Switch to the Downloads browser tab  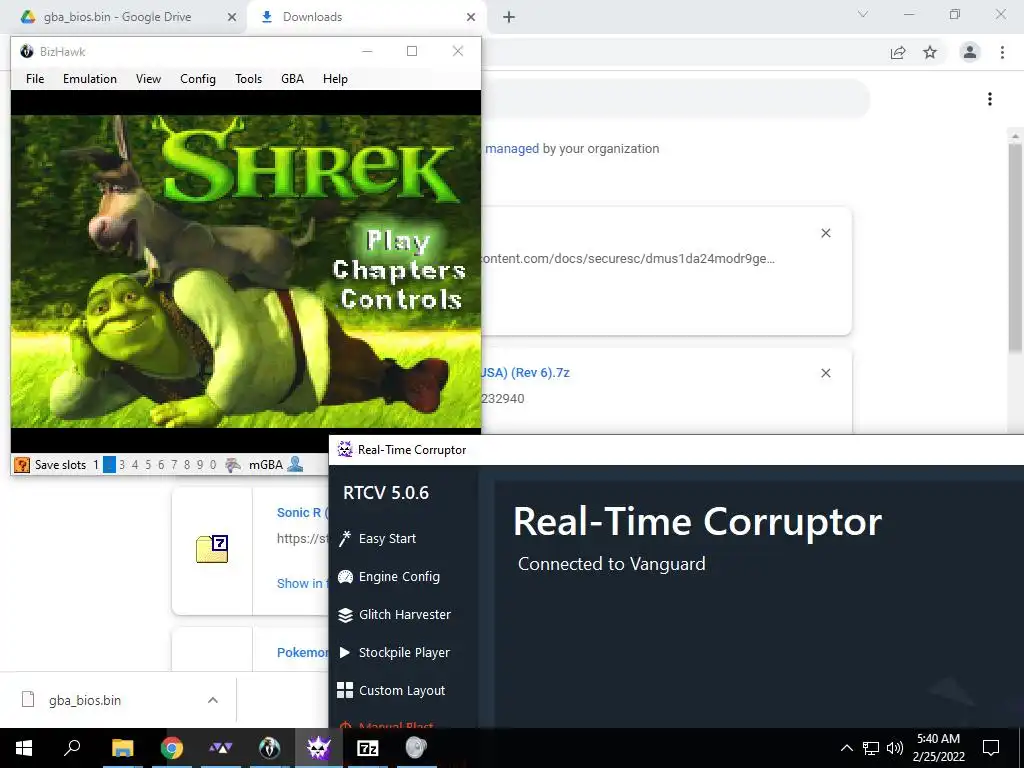(312, 17)
